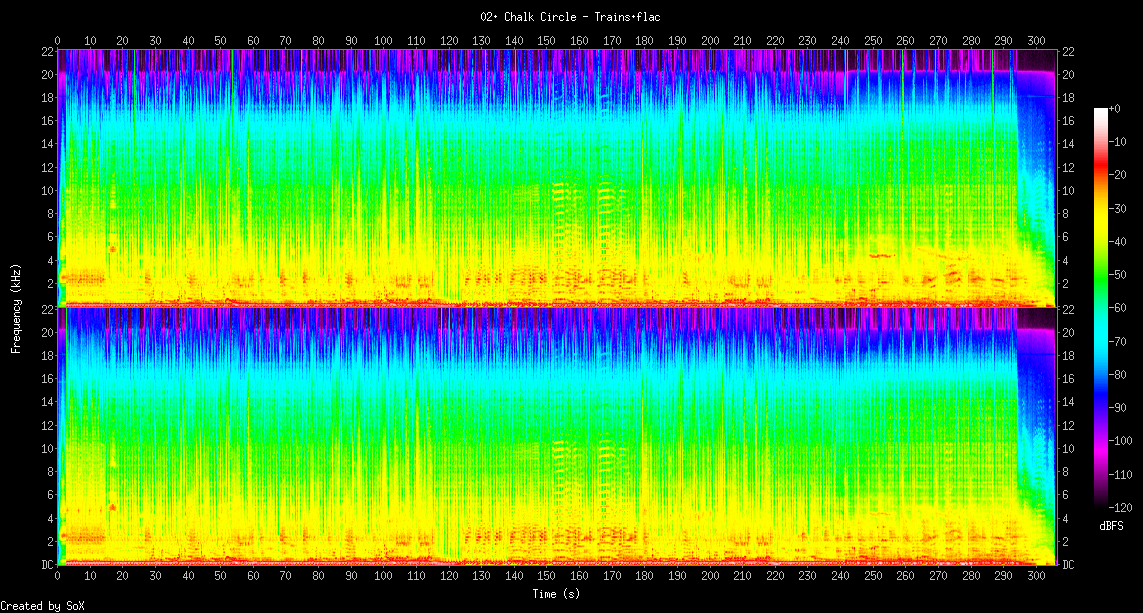Click the 0 label on the top time axis
Screen dimensions: 1143x613
click(57, 40)
